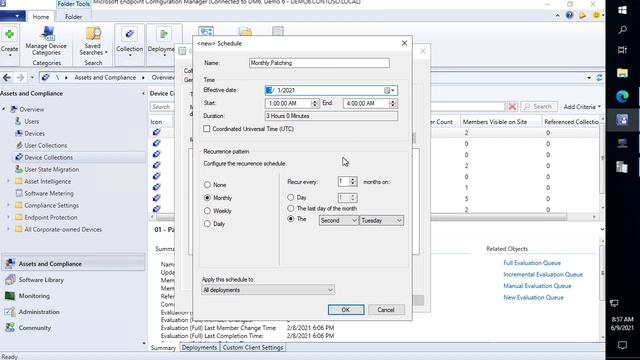
Task: Click the navigation Forward arrow
Action: (x=20, y=77)
